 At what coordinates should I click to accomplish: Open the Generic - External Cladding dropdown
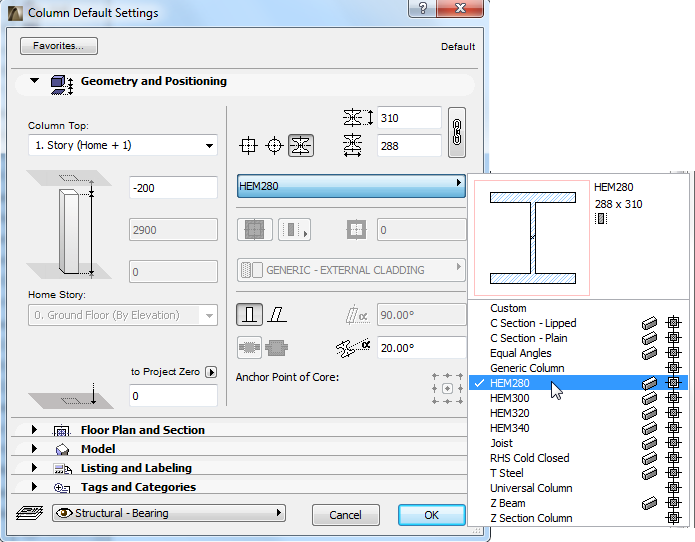coord(351,270)
